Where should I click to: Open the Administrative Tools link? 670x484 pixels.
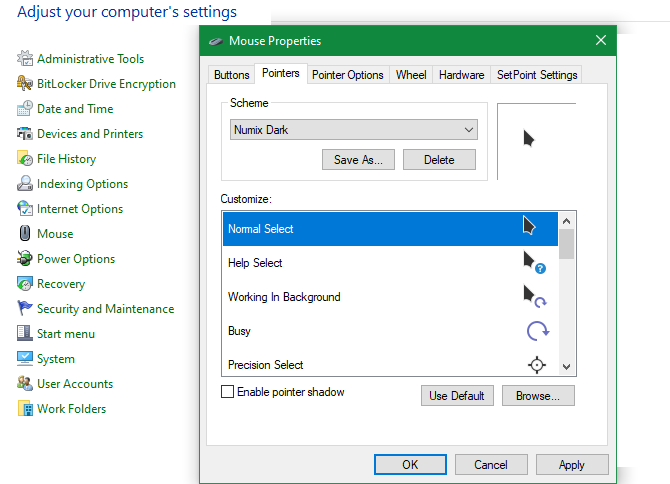(x=91, y=59)
